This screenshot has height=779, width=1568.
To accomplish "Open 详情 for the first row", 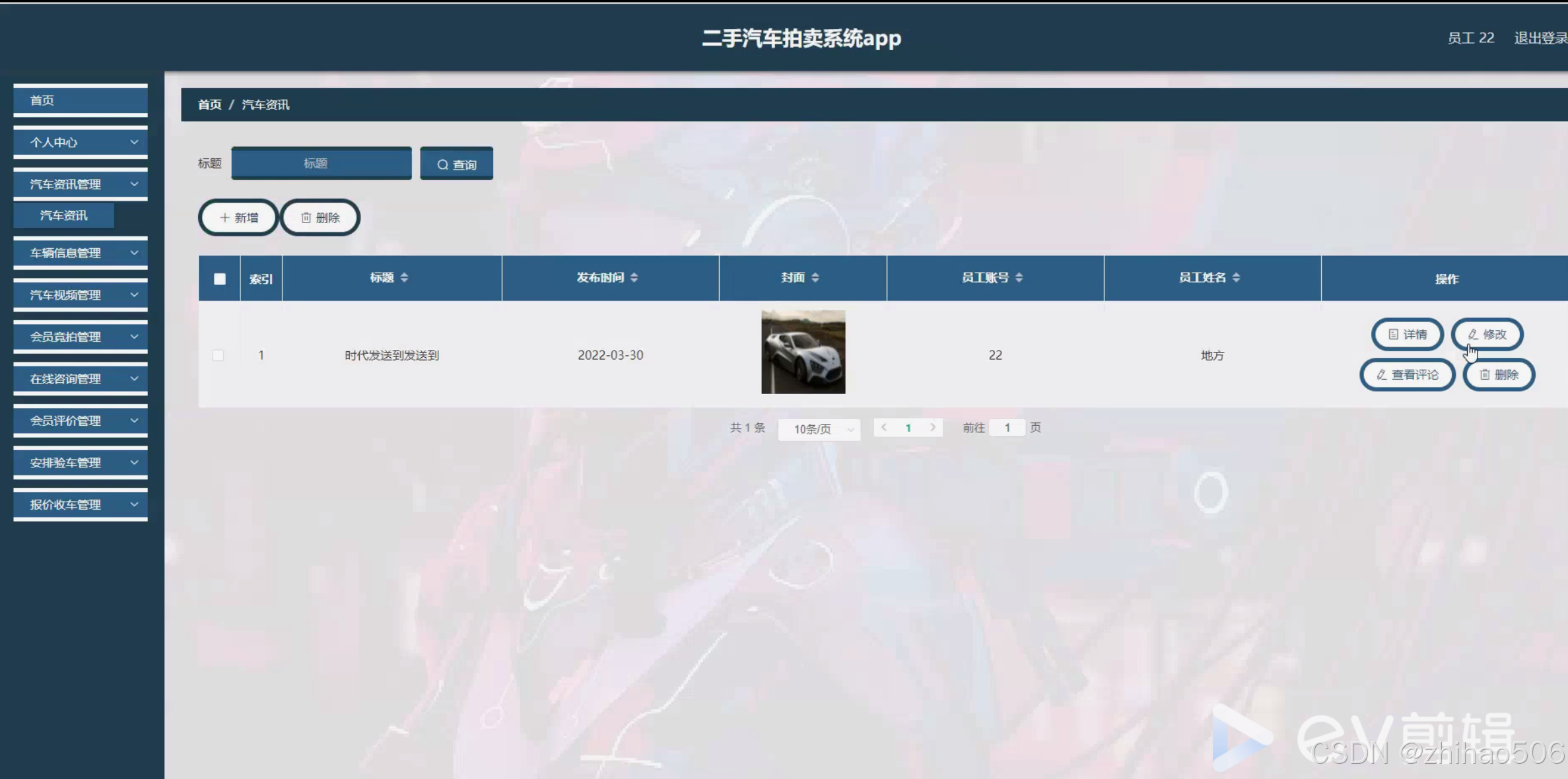I will (x=1407, y=334).
